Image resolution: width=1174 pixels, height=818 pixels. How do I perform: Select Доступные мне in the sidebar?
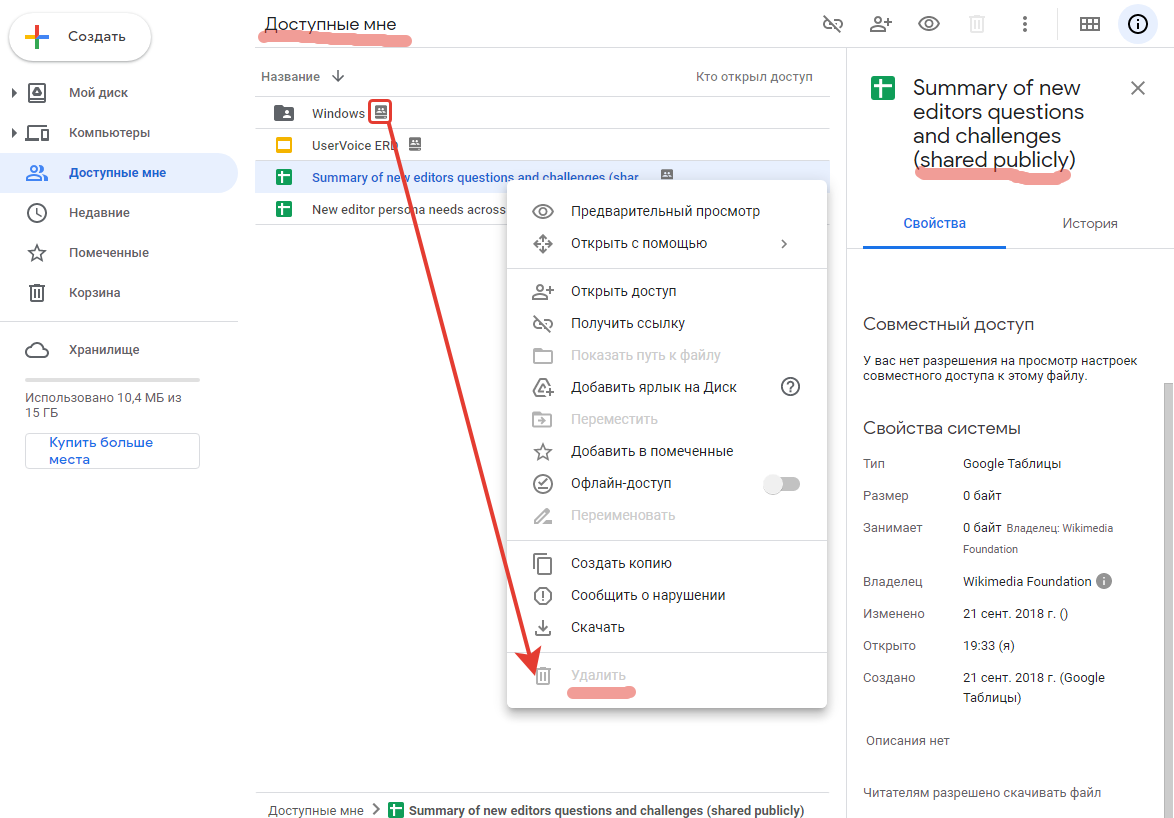[x=119, y=173]
